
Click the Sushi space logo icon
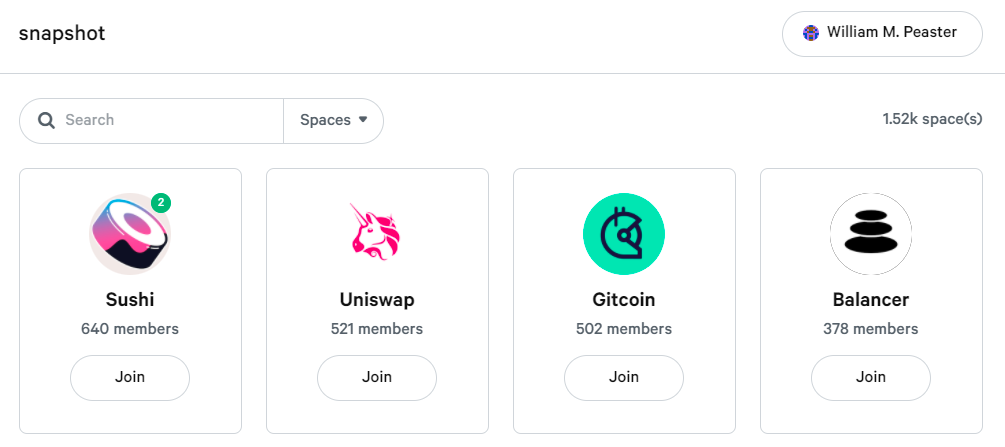click(129, 234)
